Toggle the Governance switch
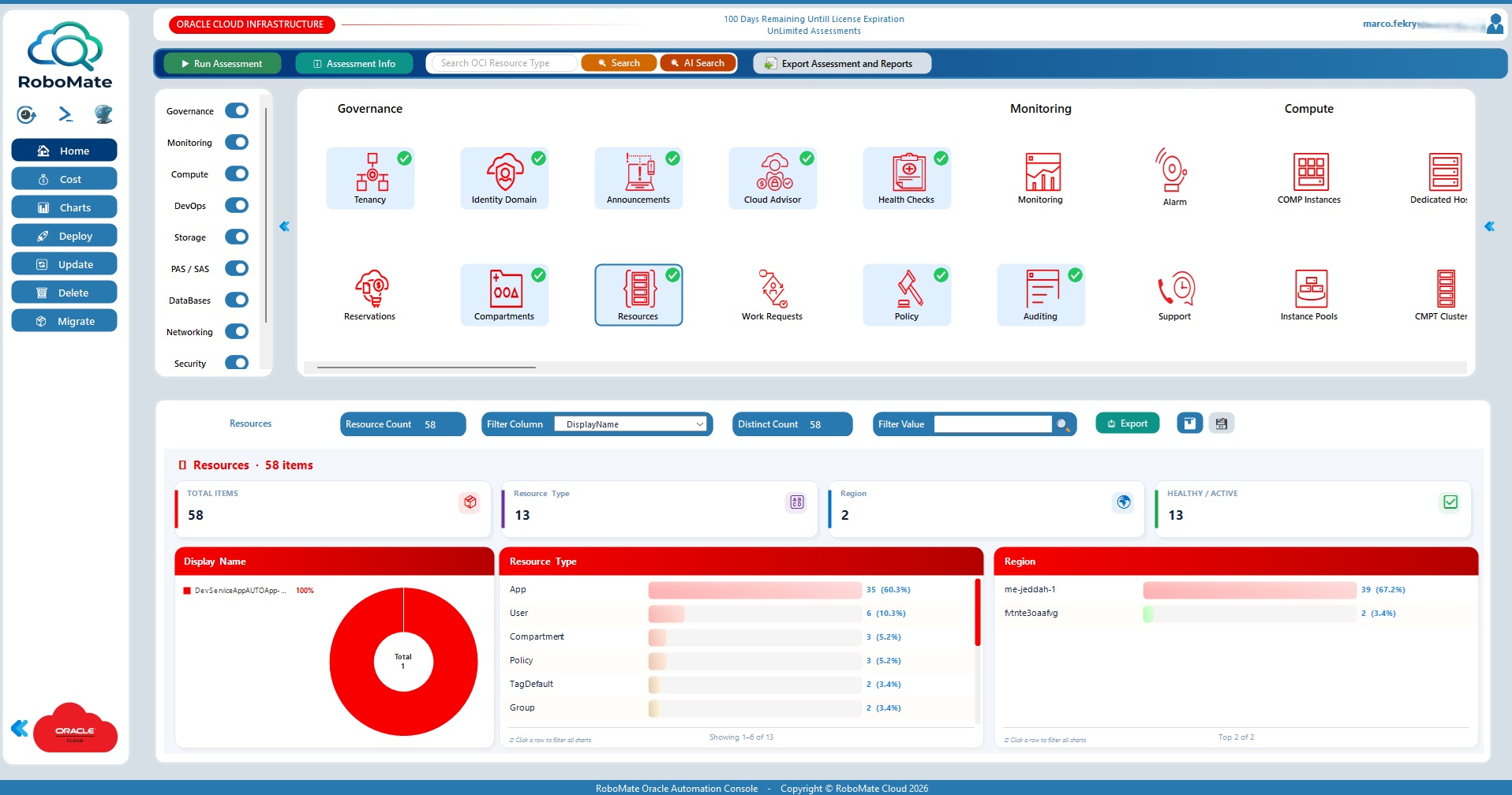This screenshot has height=795, width=1512. point(237,110)
